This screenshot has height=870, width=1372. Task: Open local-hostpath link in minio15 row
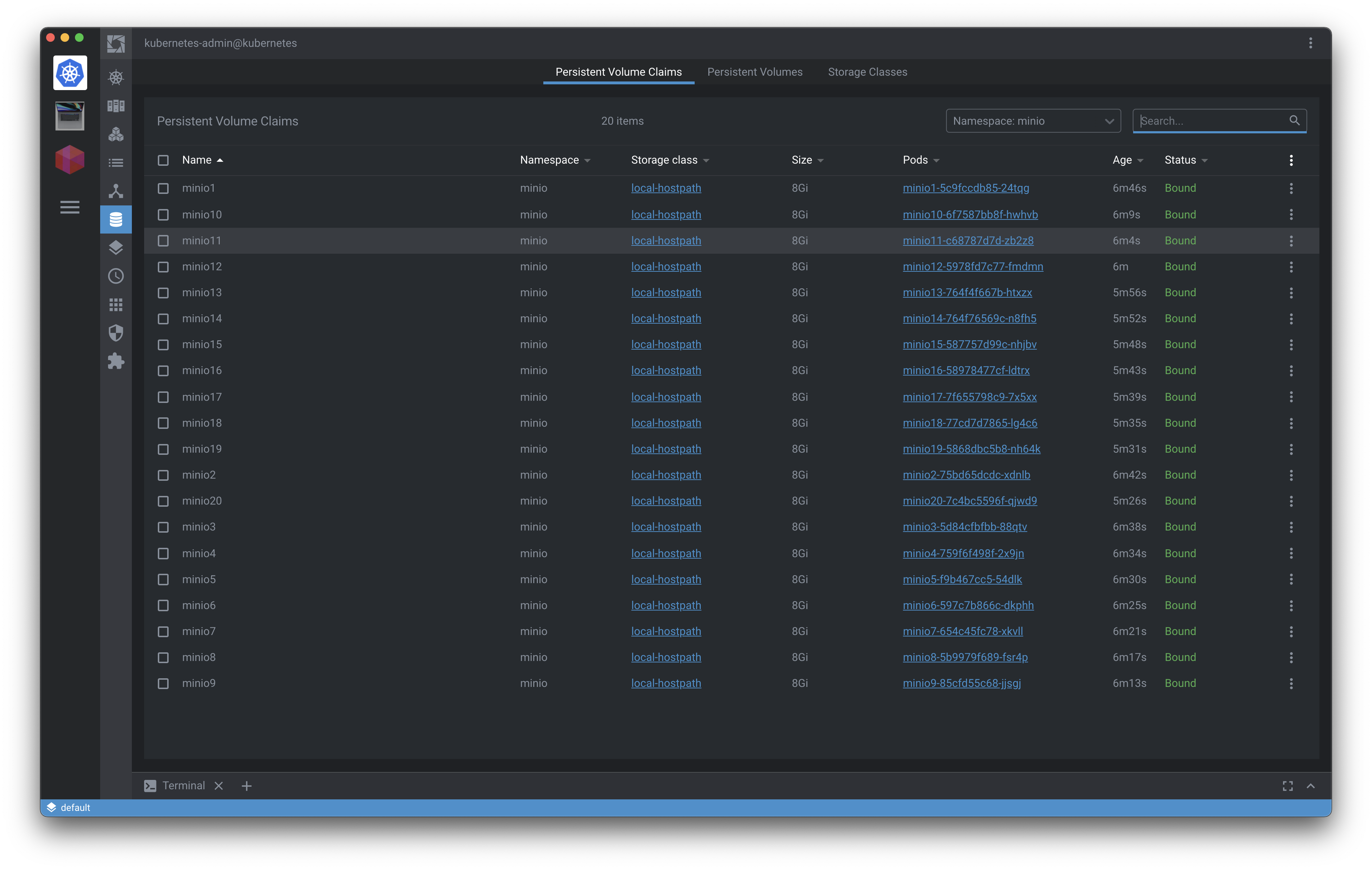[x=665, y=345]
